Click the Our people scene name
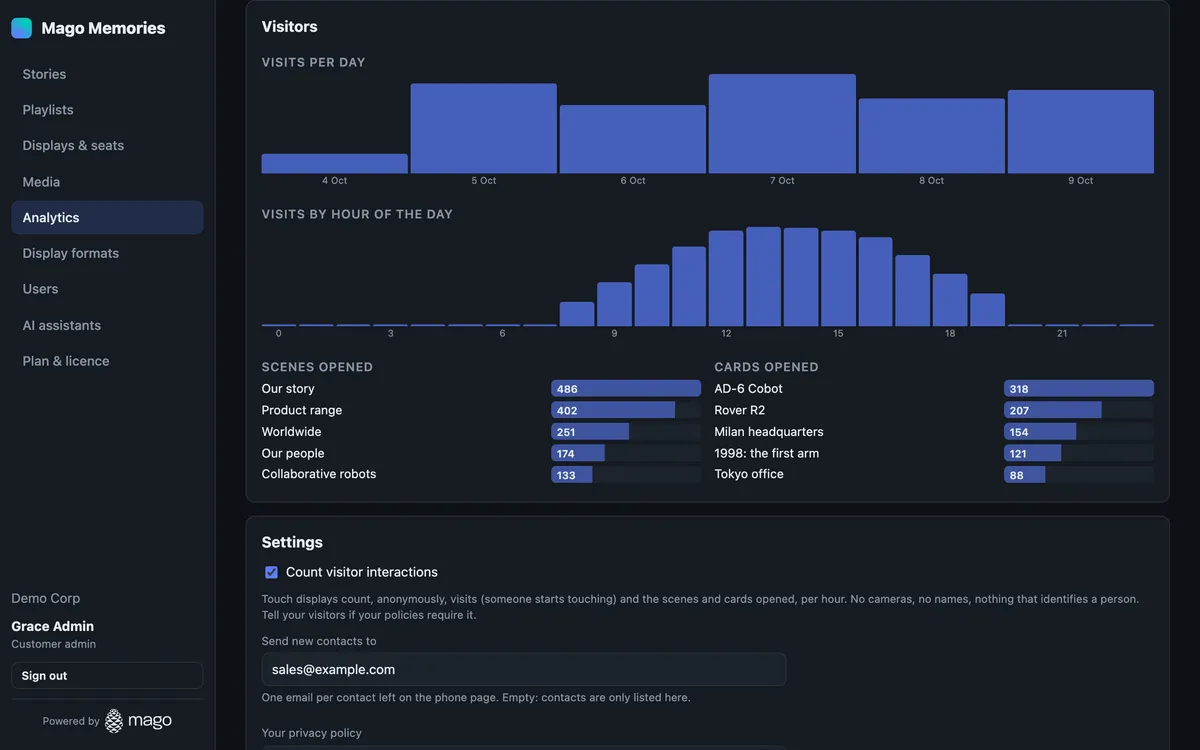 [293, 454]
